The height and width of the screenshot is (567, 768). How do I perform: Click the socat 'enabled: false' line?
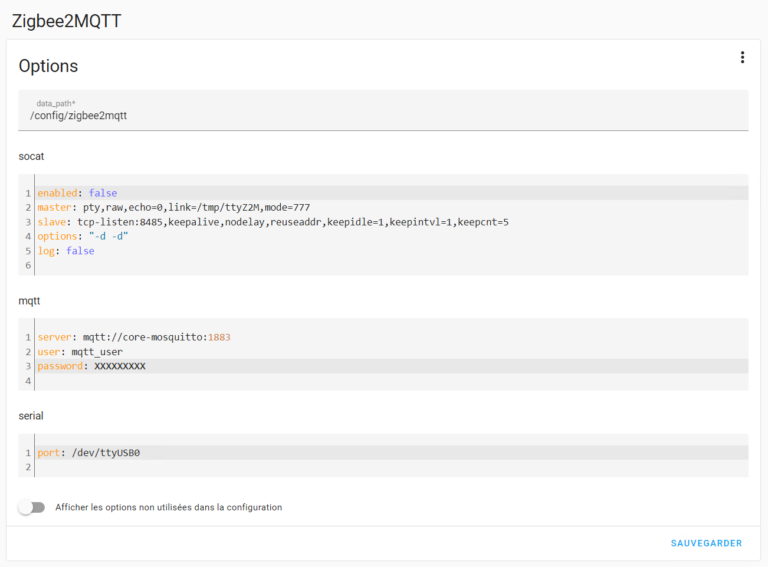[77, 193]
